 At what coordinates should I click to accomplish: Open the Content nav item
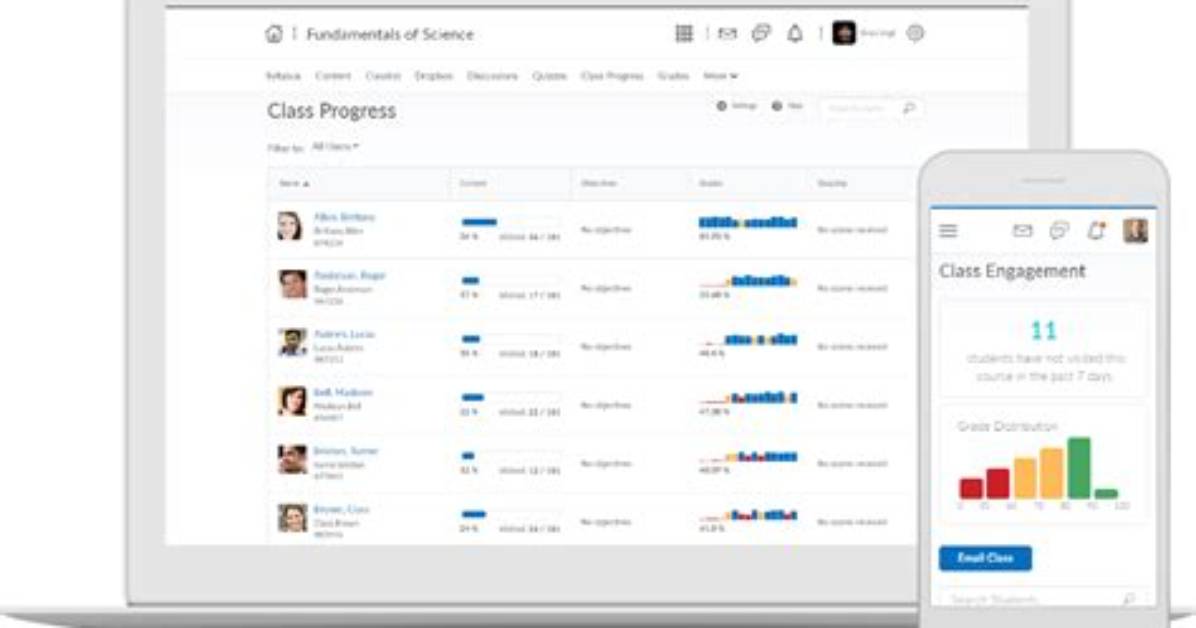click(333, 76)
